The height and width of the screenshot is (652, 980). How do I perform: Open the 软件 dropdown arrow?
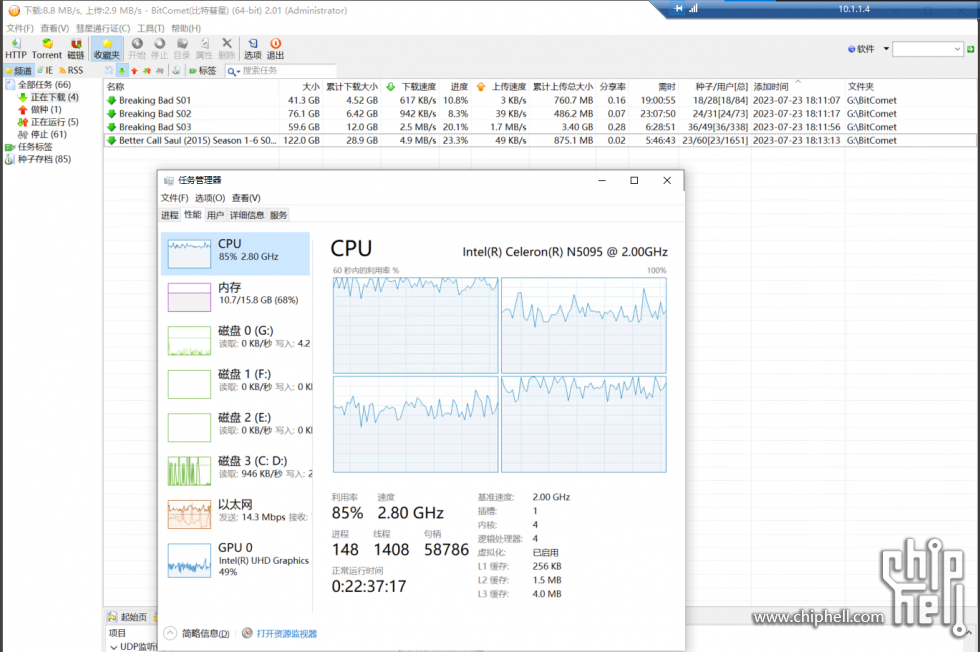click(886, 49)
